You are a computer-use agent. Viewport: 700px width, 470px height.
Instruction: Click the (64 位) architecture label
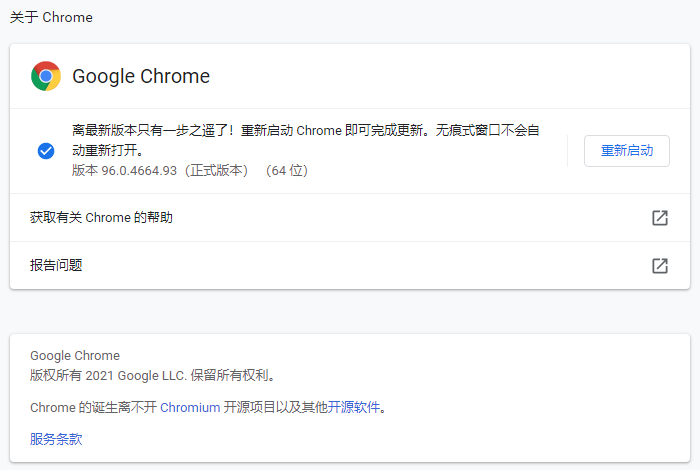click(x=287, y=171)
